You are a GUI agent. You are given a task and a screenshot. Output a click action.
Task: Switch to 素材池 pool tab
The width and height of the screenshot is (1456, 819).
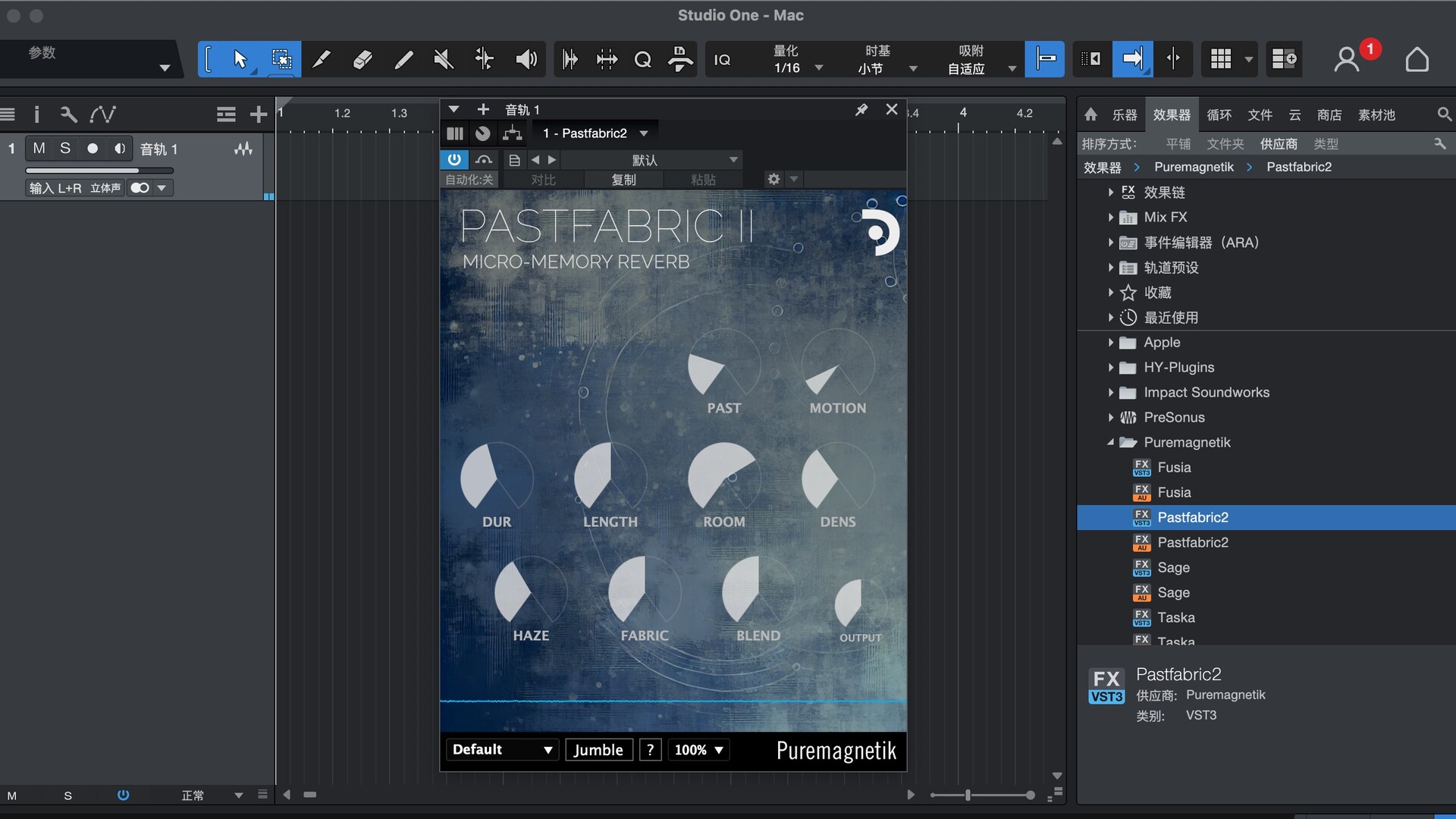pyautogui.click(x=1376, y=115)
